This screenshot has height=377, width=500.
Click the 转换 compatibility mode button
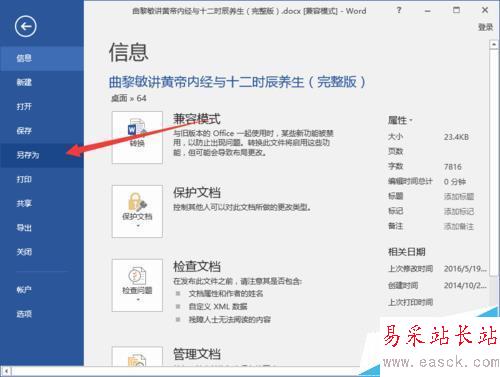[137, 137]
